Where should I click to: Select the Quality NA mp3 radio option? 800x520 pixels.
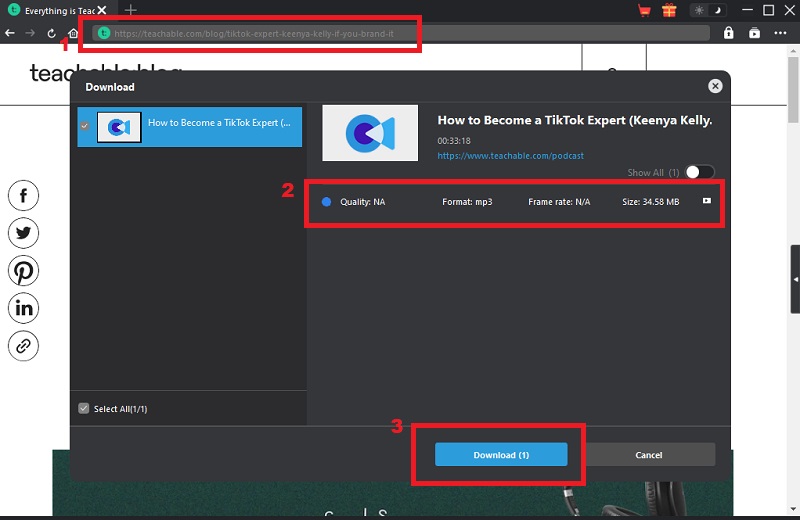pos(327,202)
